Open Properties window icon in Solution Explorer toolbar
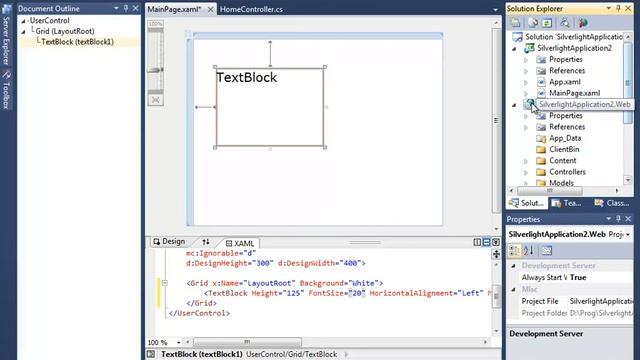 click(x=516, y=23)
